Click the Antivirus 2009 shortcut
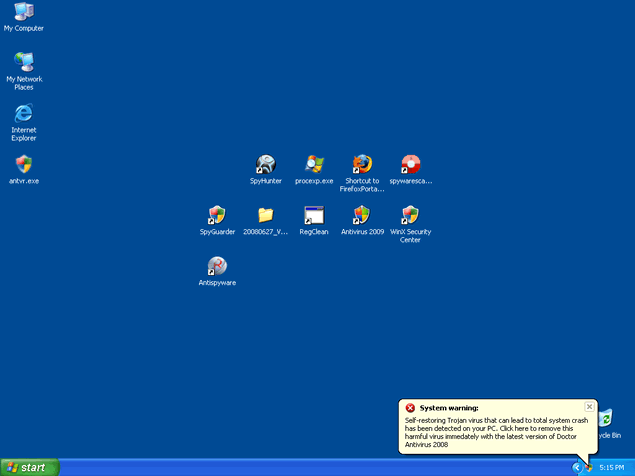 (362, 215)
